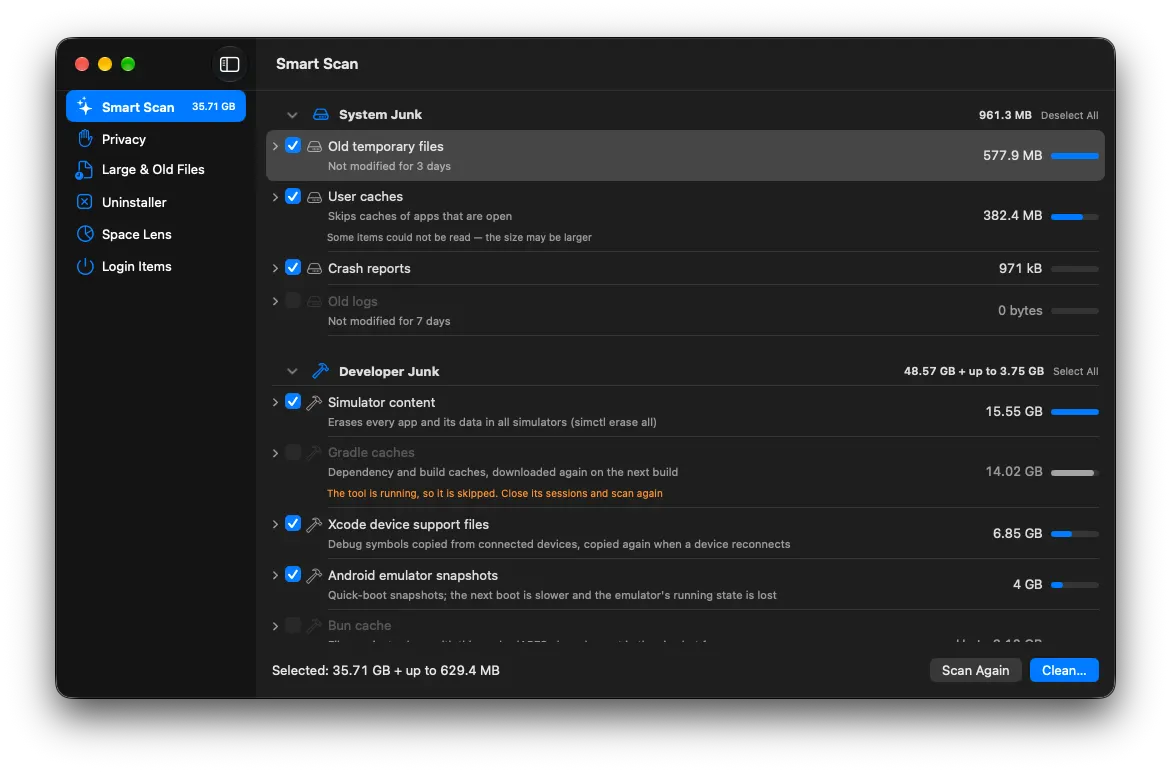Click the disabled Old logs checkbox
The height and width of the screenshot is (772, 1171).
click(293, 300)
